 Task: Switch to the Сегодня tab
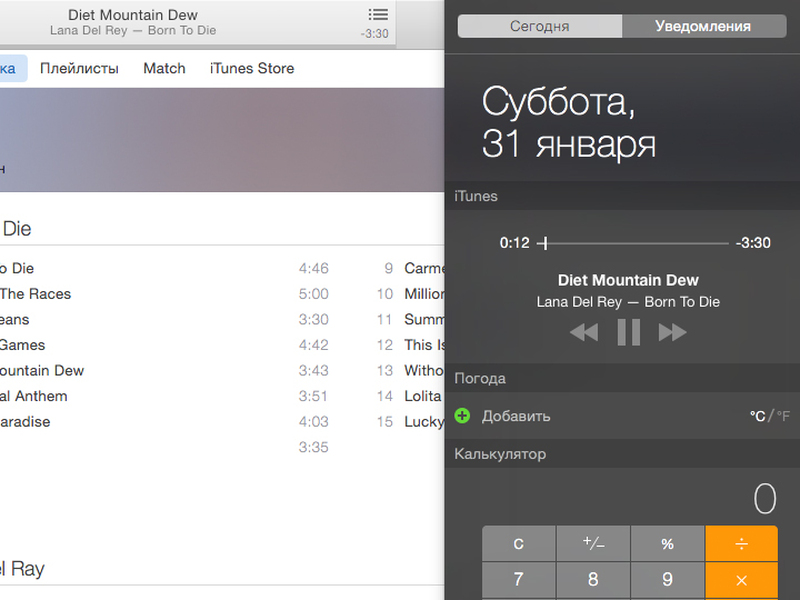pos(540,26)
